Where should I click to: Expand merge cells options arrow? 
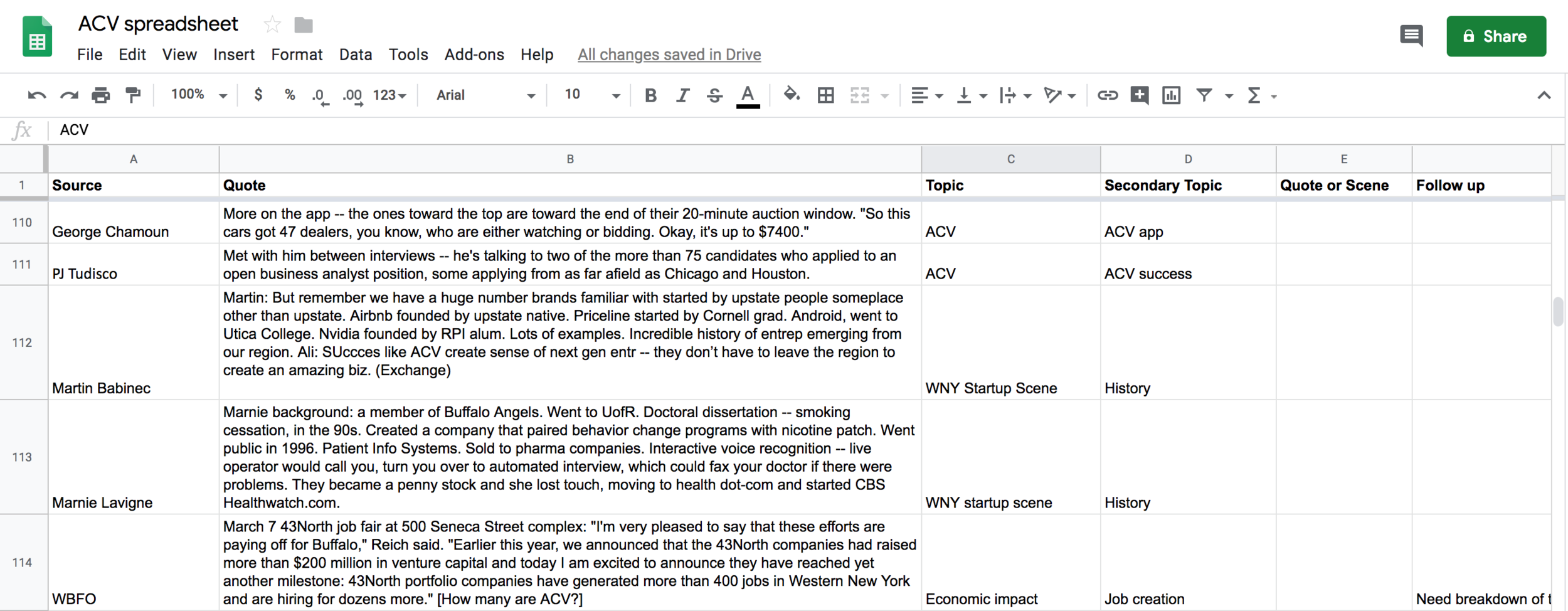tap(885, 96)
